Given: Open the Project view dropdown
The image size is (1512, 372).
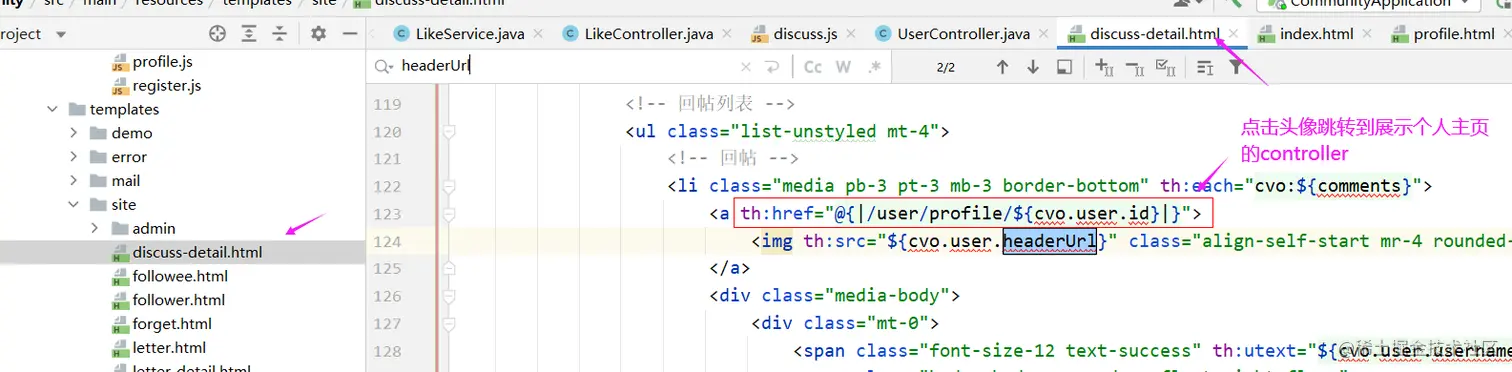Looking at the screenshot, I should (x=61, y=34).
